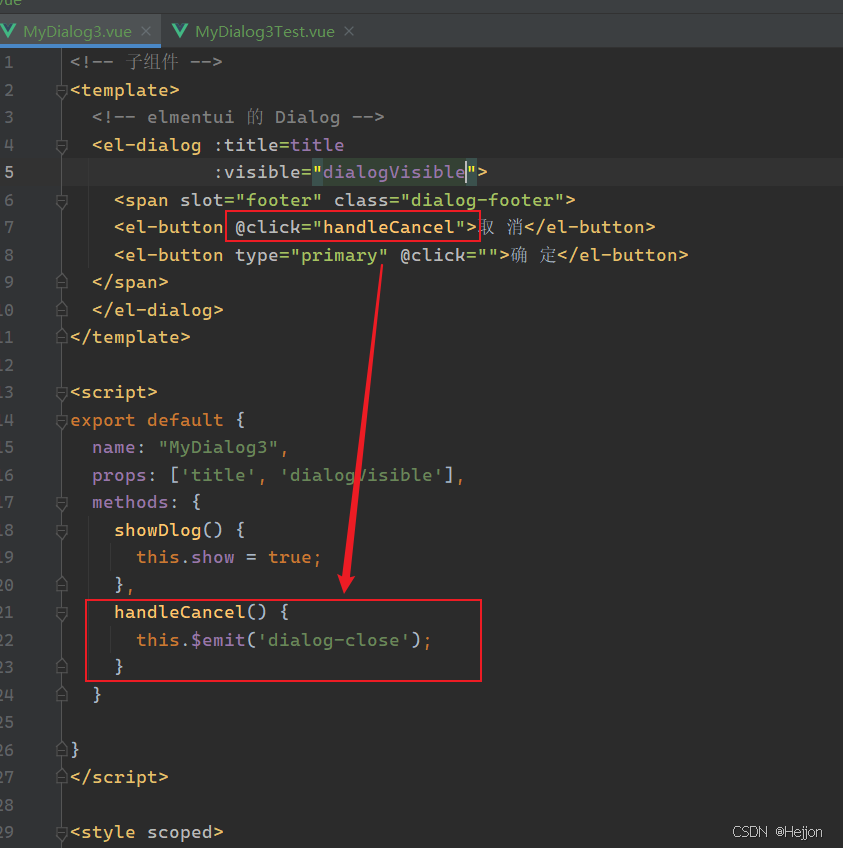Collapse the showDlog() method fold marker
The image size is (843, 848).
click(62, 531)
